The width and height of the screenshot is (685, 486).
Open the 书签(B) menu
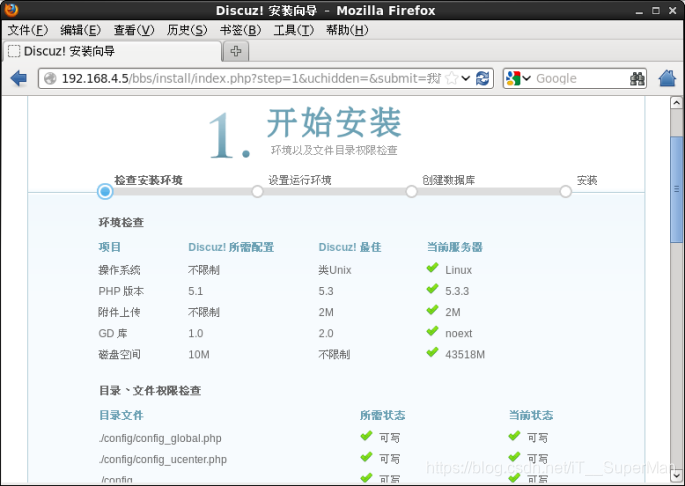tap(240, 30)
